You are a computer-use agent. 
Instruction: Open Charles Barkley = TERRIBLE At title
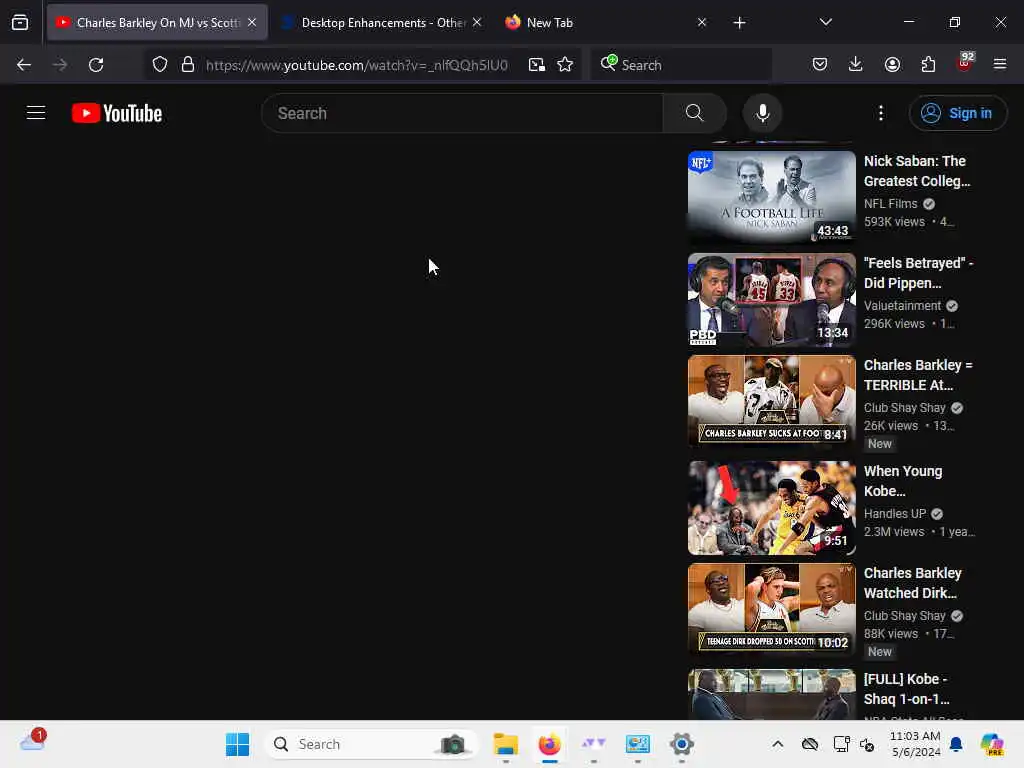(x=918, y=375)
